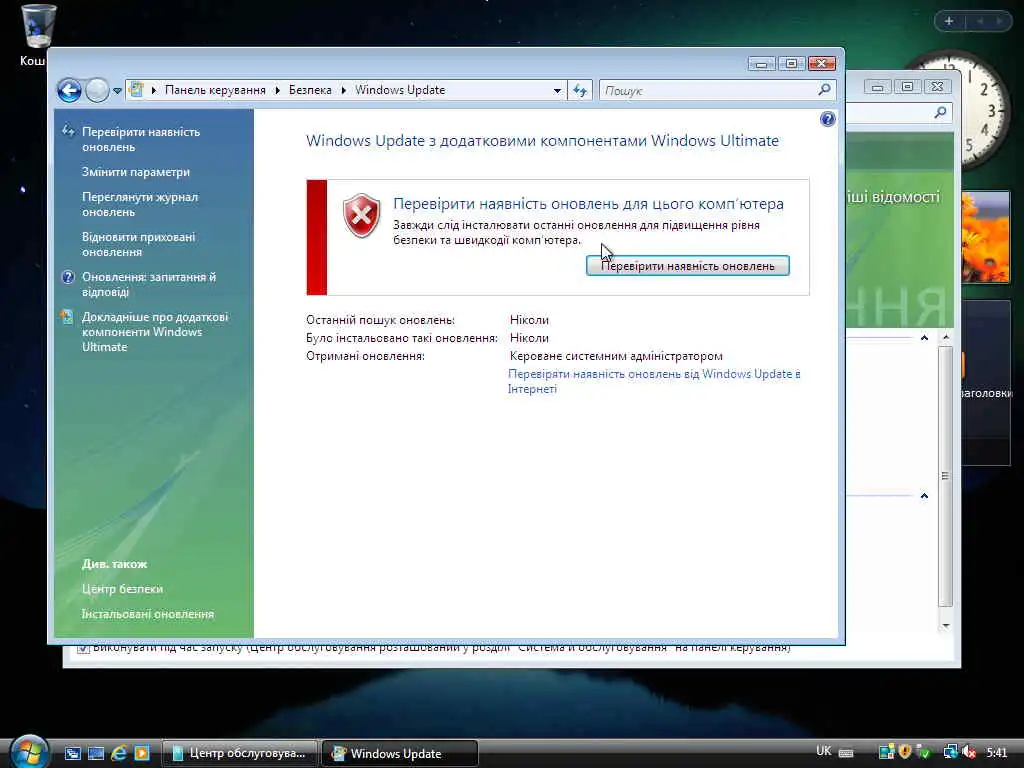Click the flower slideshow gadget thumbnail
This screenshot has height=768, width=1024.
(x=985, y=237)
